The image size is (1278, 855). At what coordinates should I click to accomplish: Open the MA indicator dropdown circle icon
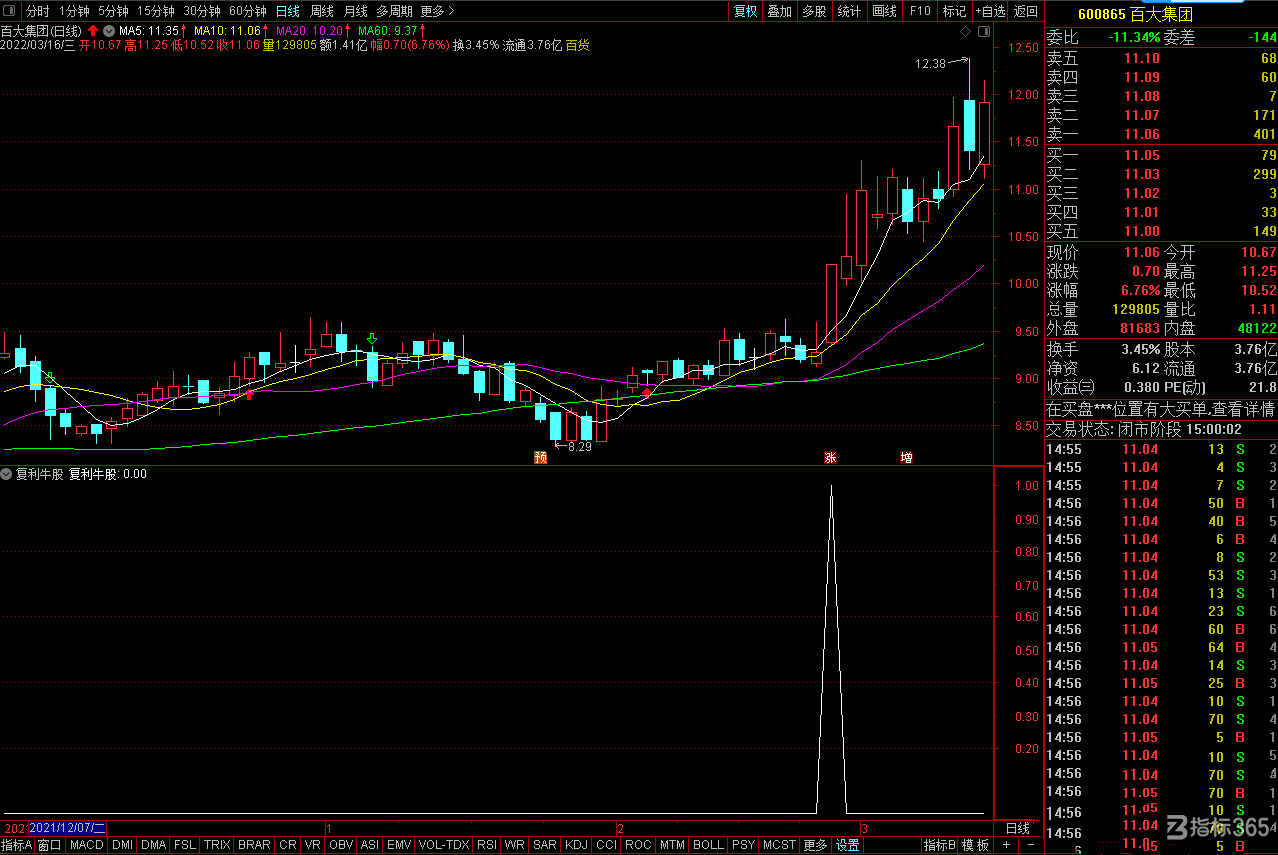(108, 30)
